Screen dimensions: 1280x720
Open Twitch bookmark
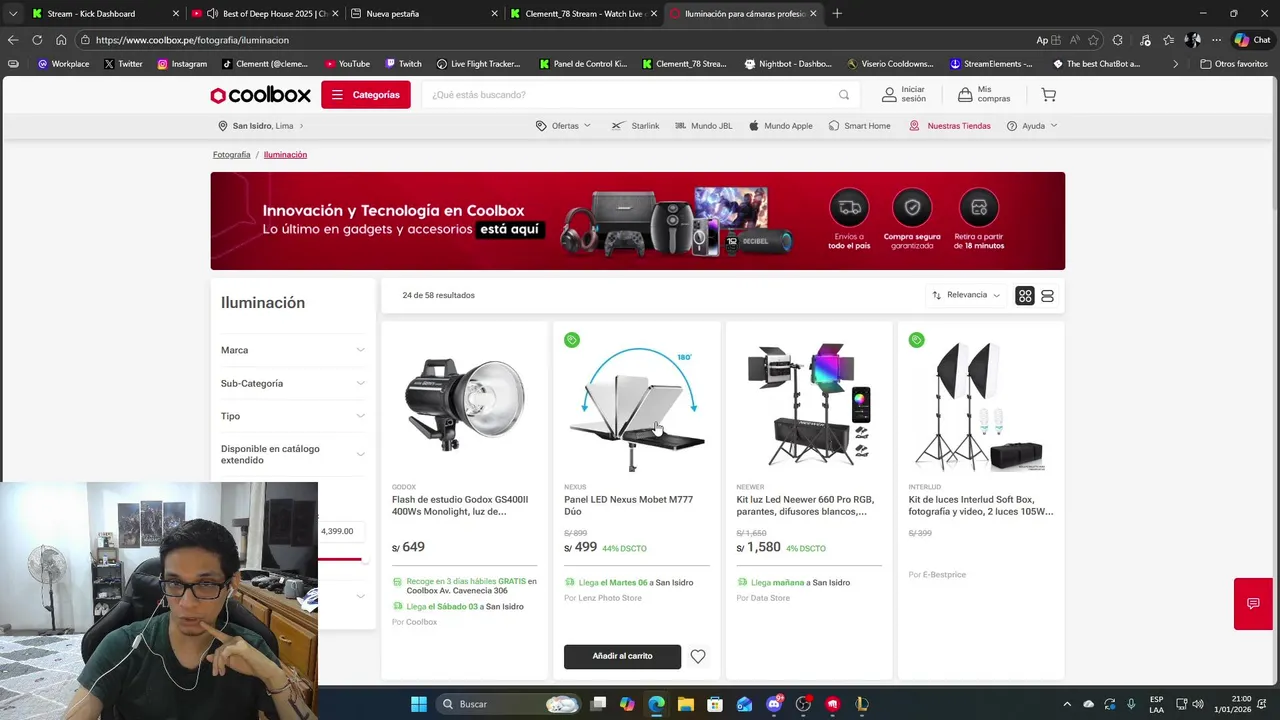[x=403, y=64]
